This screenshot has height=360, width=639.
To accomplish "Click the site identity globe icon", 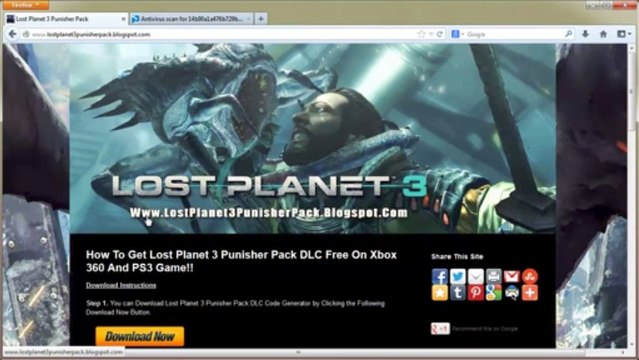I will point(26,35).
